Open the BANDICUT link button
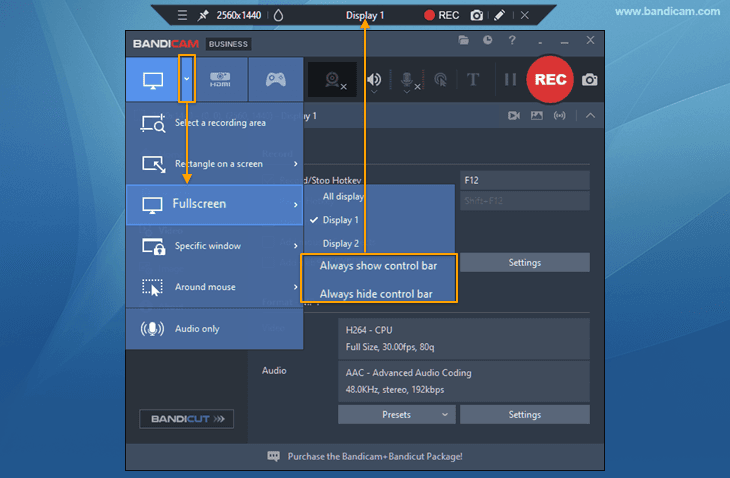The height and width of the screenshot is (478, 730). point(187,419)
